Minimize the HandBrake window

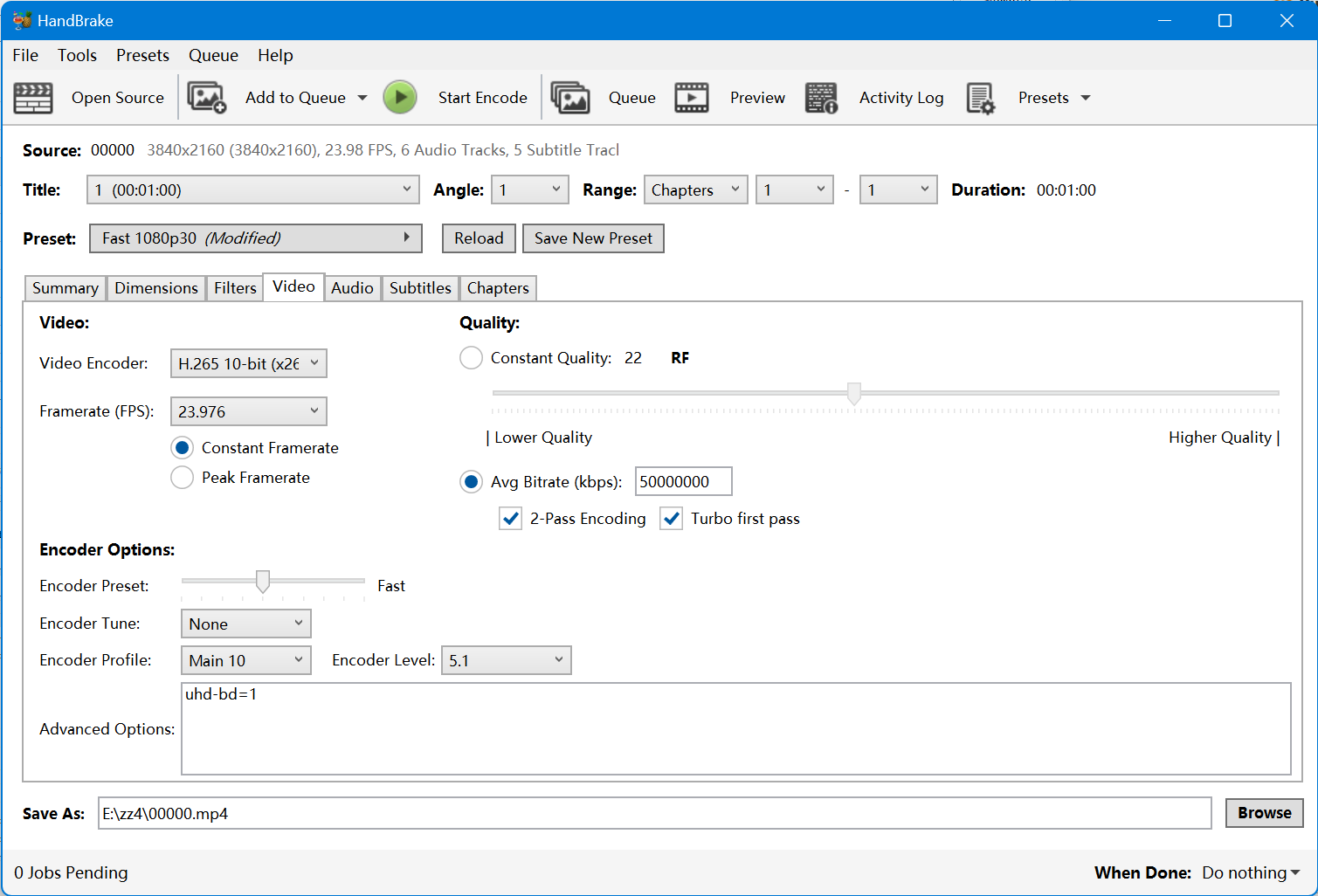(1163, 20)
